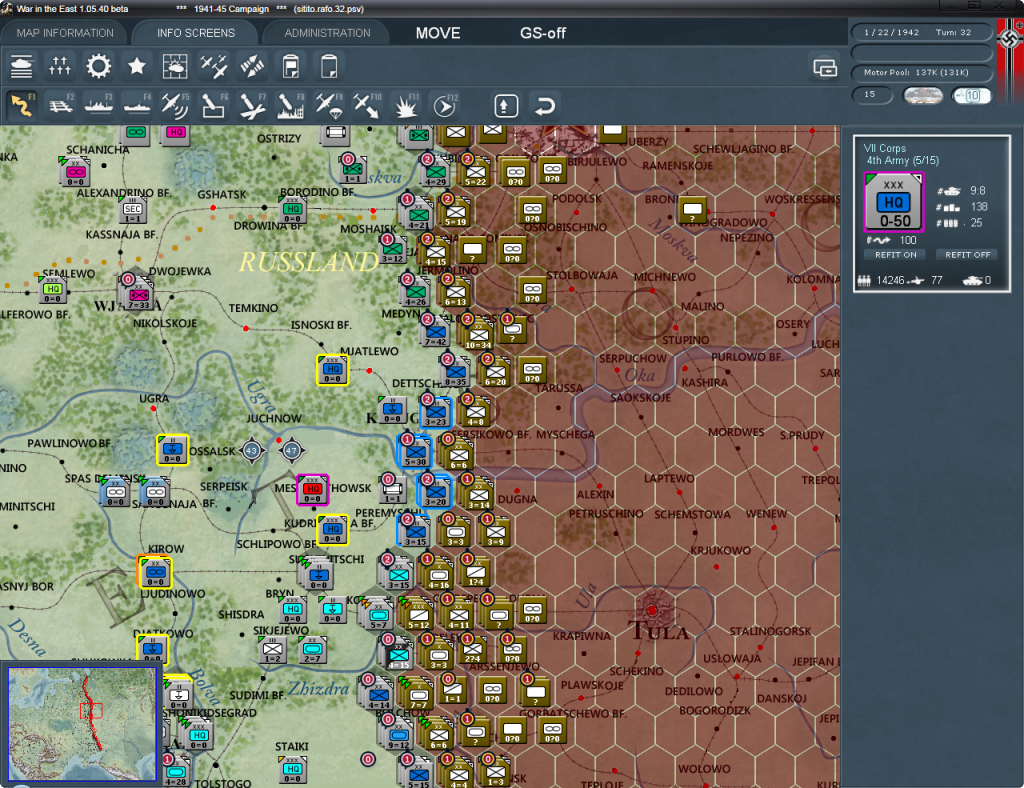Select the F9 air transport mode icon
The height and width of the screenshot is (788, 1024).
click(329, 105)
